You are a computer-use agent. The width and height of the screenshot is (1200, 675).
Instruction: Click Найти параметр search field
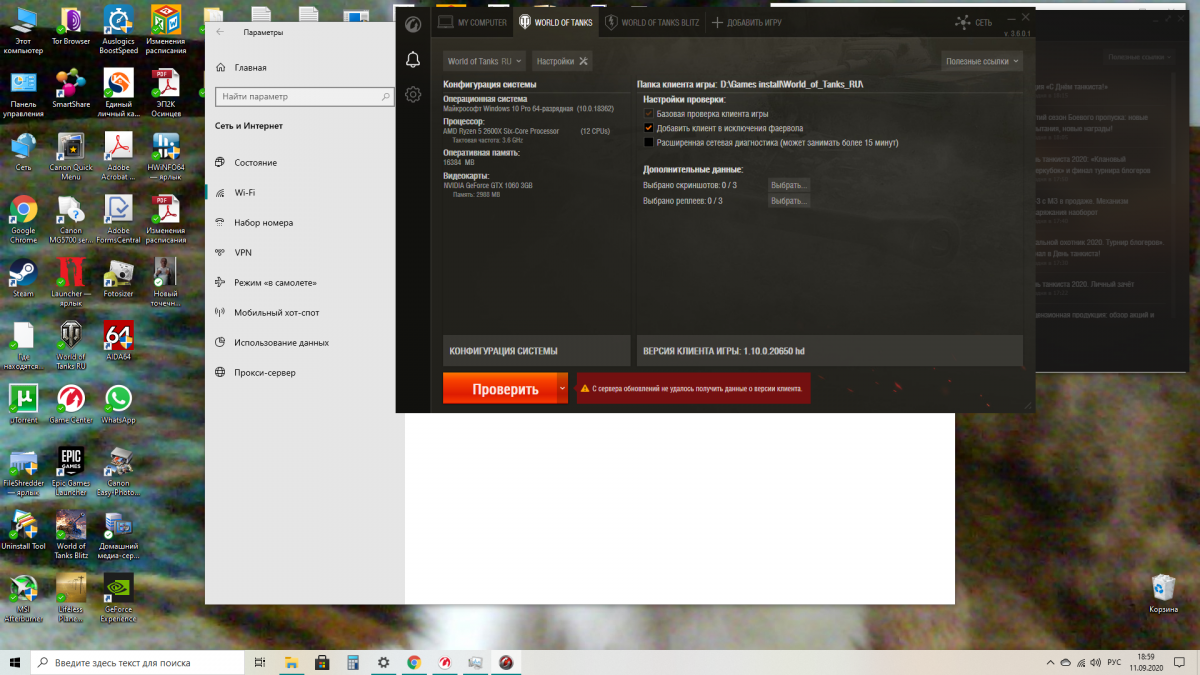(305, 97)
